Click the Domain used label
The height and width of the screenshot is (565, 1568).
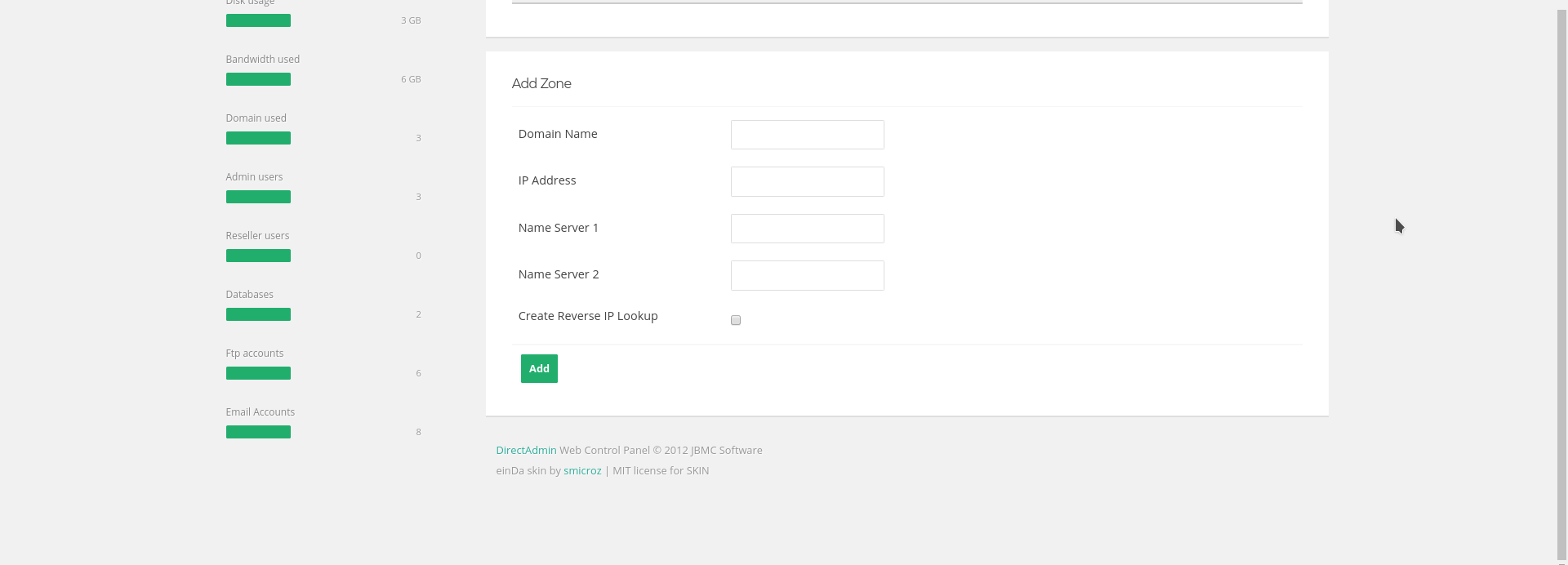pyautogui.click(x=256, y=118)
